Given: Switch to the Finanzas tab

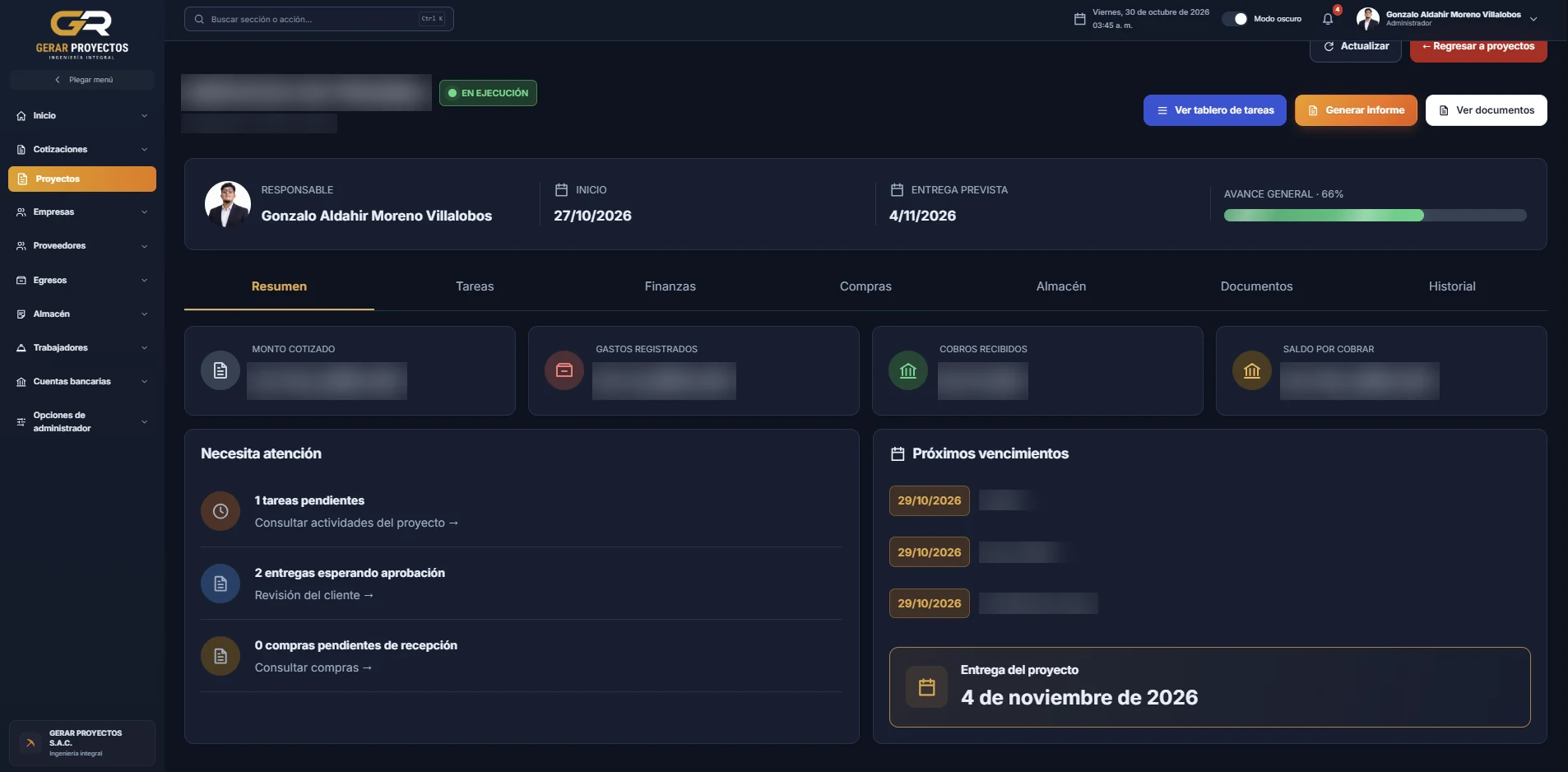Looking at the screenshot, I should point(670,286).
